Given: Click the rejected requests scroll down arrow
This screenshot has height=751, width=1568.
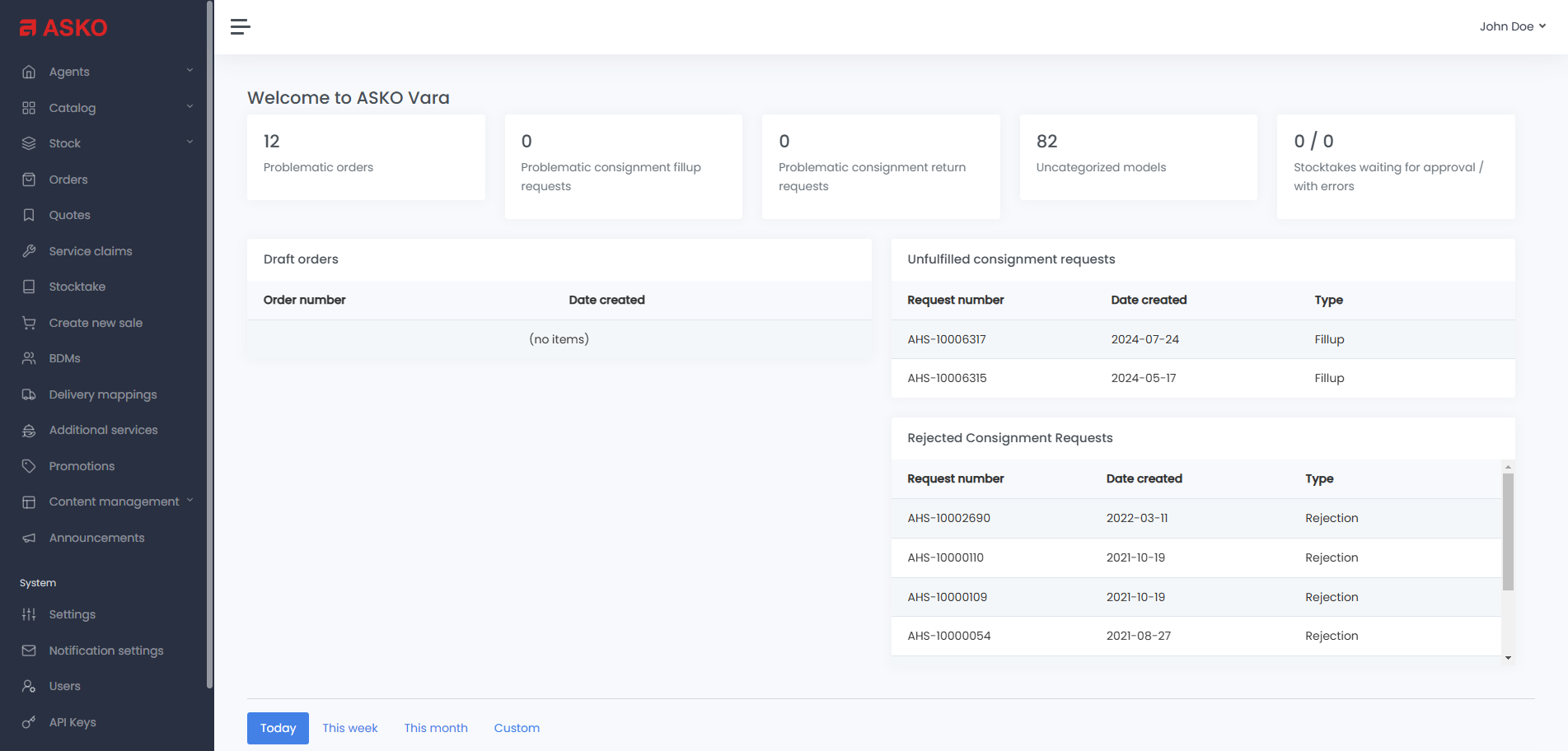Looking at the screenshot, I should 1508,657.
